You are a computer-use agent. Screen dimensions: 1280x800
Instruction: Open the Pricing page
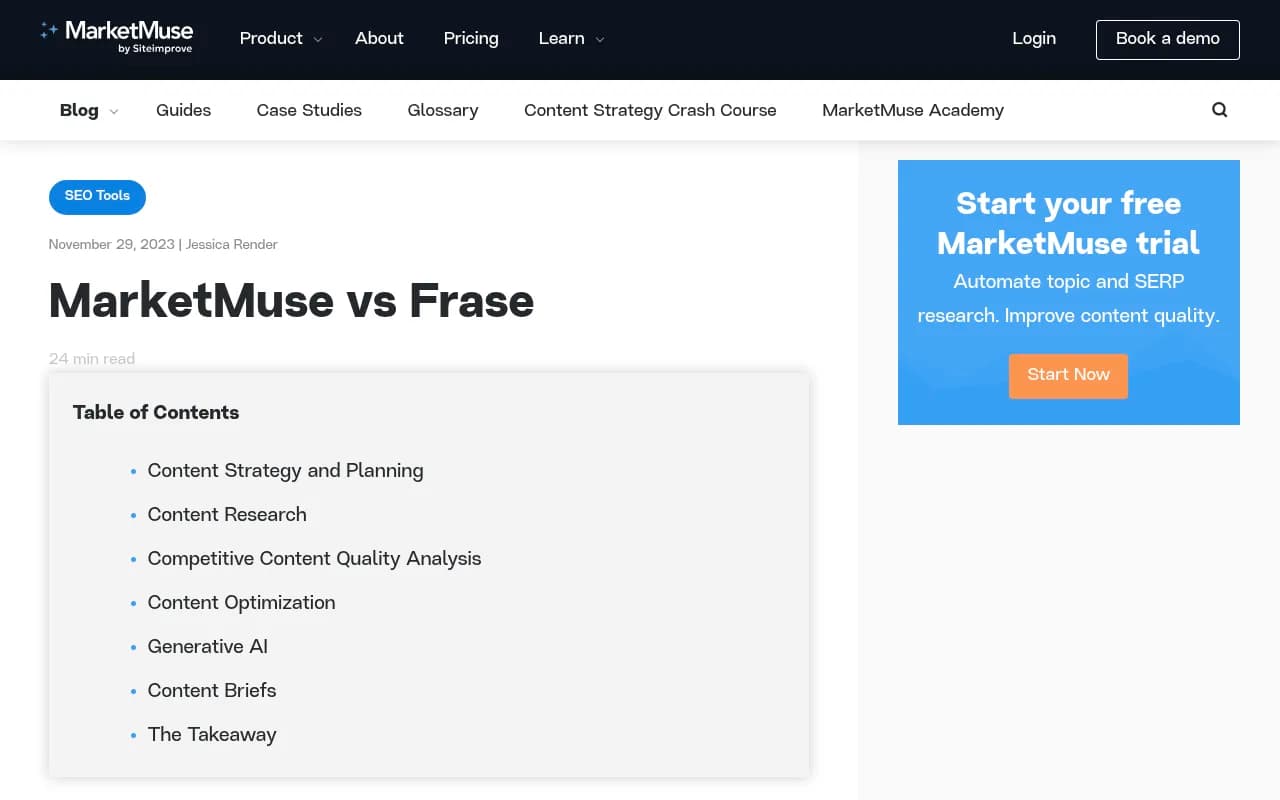pyautogui.click(x=471, y=38)
